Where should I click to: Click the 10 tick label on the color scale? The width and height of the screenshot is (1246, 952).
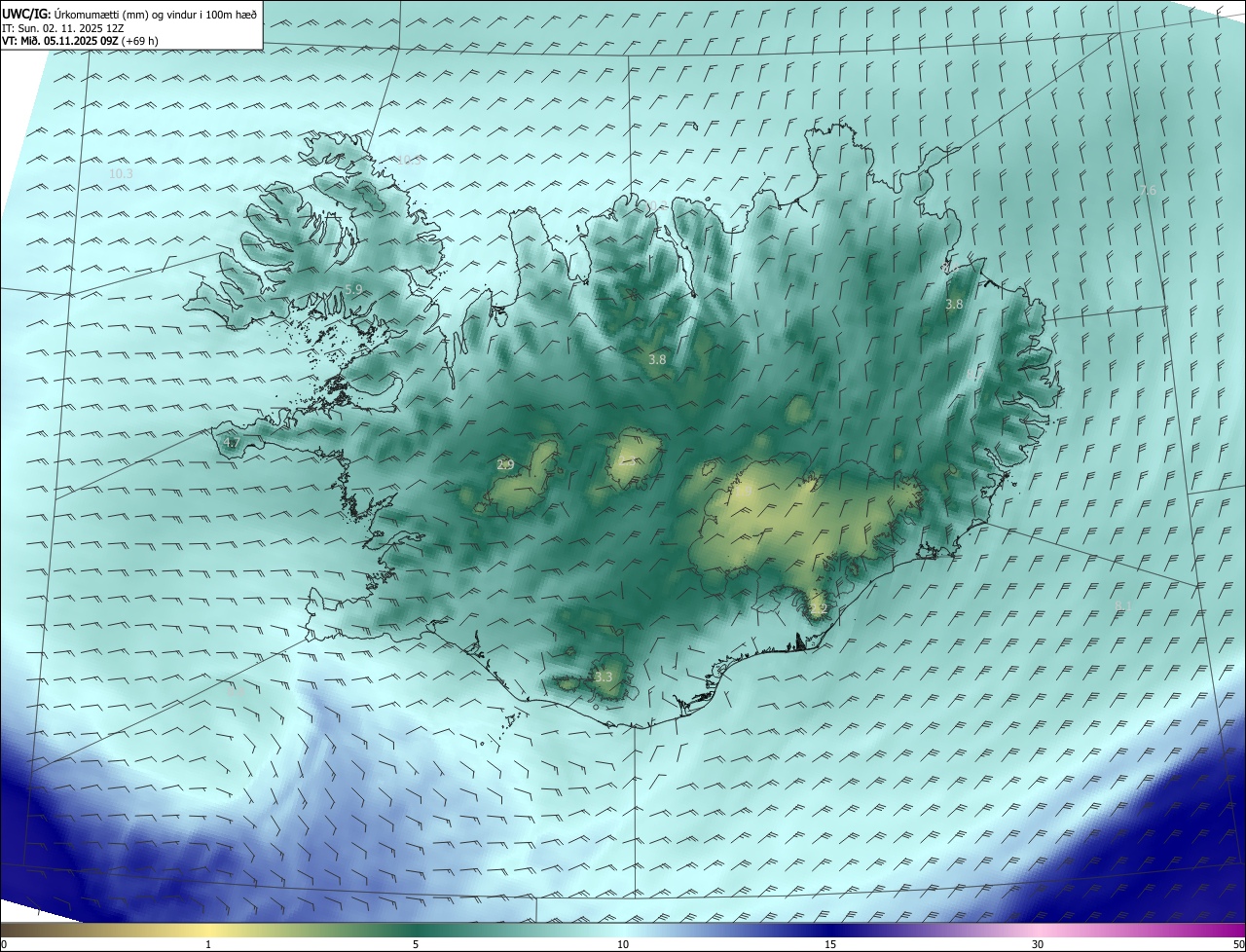[x=623, y=944]
